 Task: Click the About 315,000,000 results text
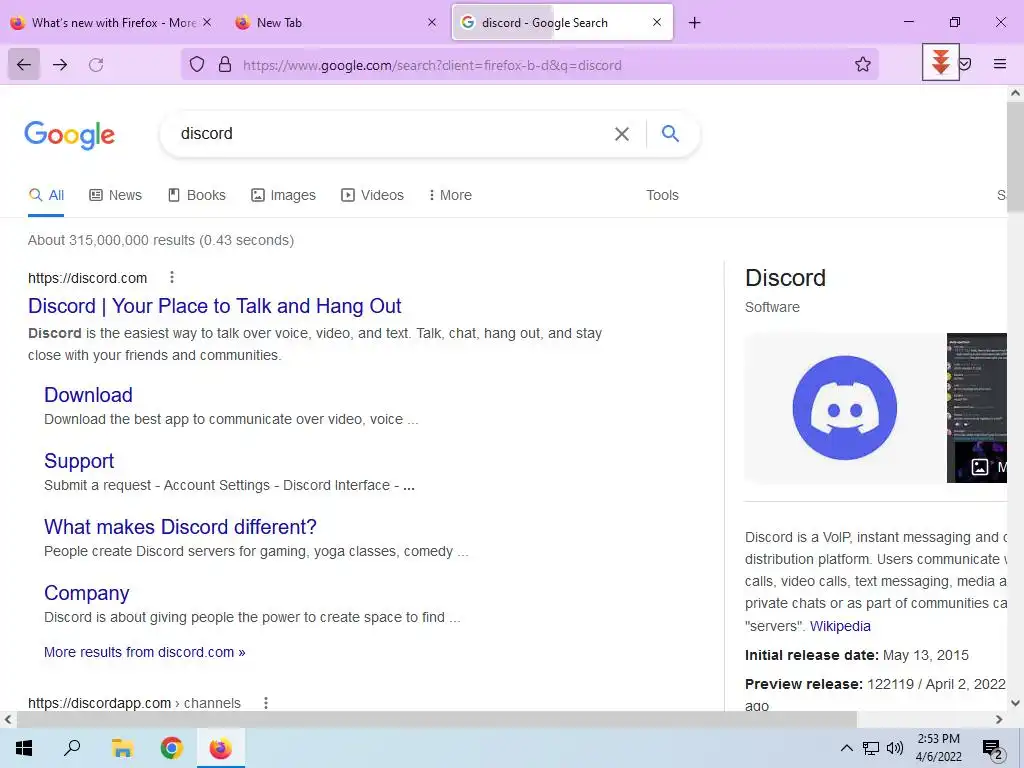161,240
